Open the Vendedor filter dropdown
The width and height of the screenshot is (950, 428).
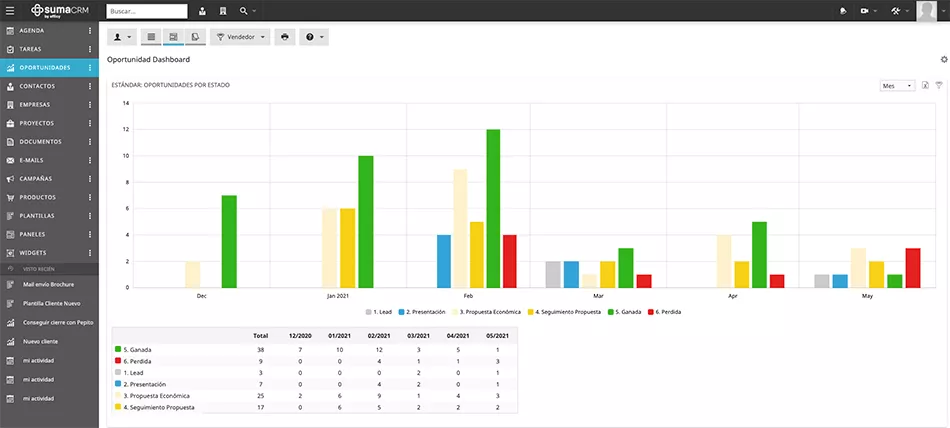(241, 37)
